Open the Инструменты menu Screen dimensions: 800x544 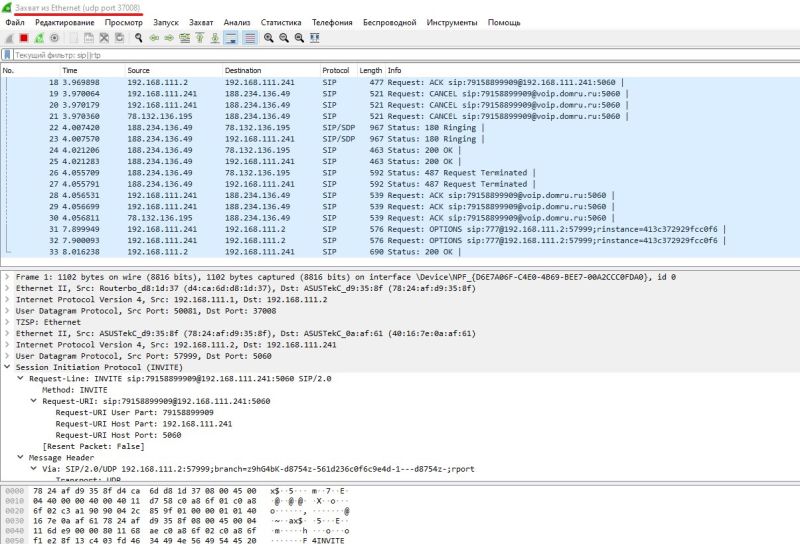452,22
